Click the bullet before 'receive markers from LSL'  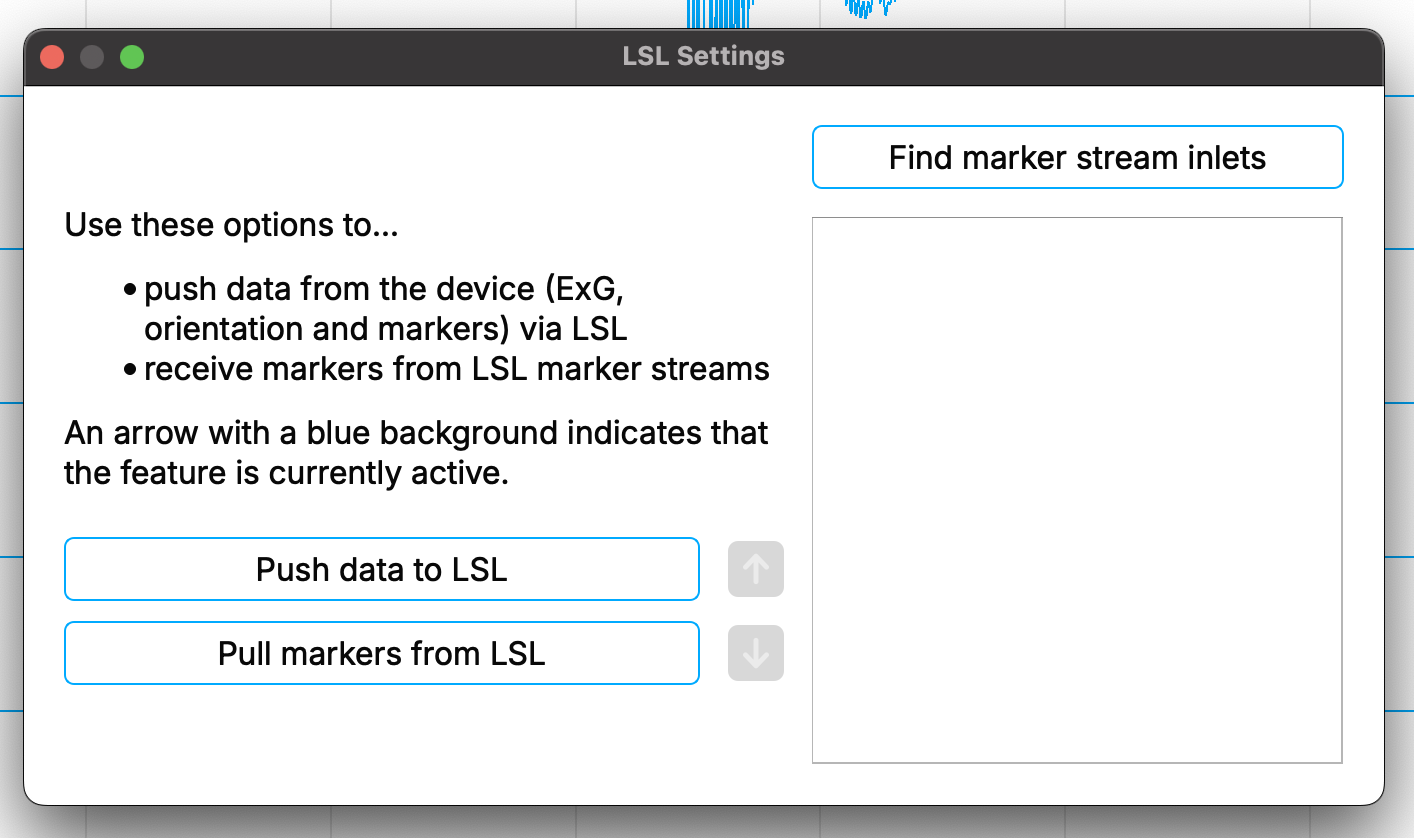130,370
